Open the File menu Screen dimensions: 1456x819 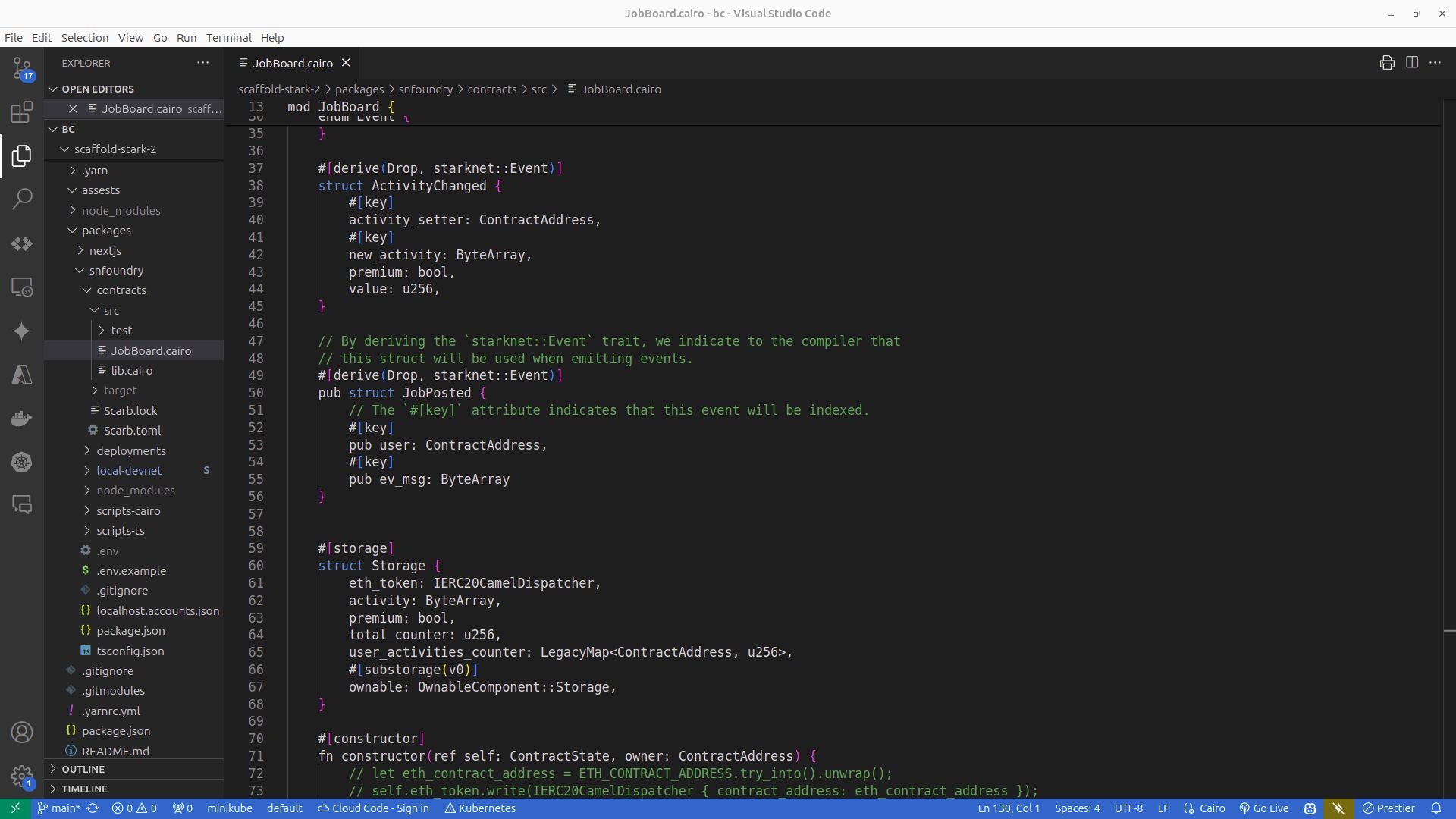point(14,38)
